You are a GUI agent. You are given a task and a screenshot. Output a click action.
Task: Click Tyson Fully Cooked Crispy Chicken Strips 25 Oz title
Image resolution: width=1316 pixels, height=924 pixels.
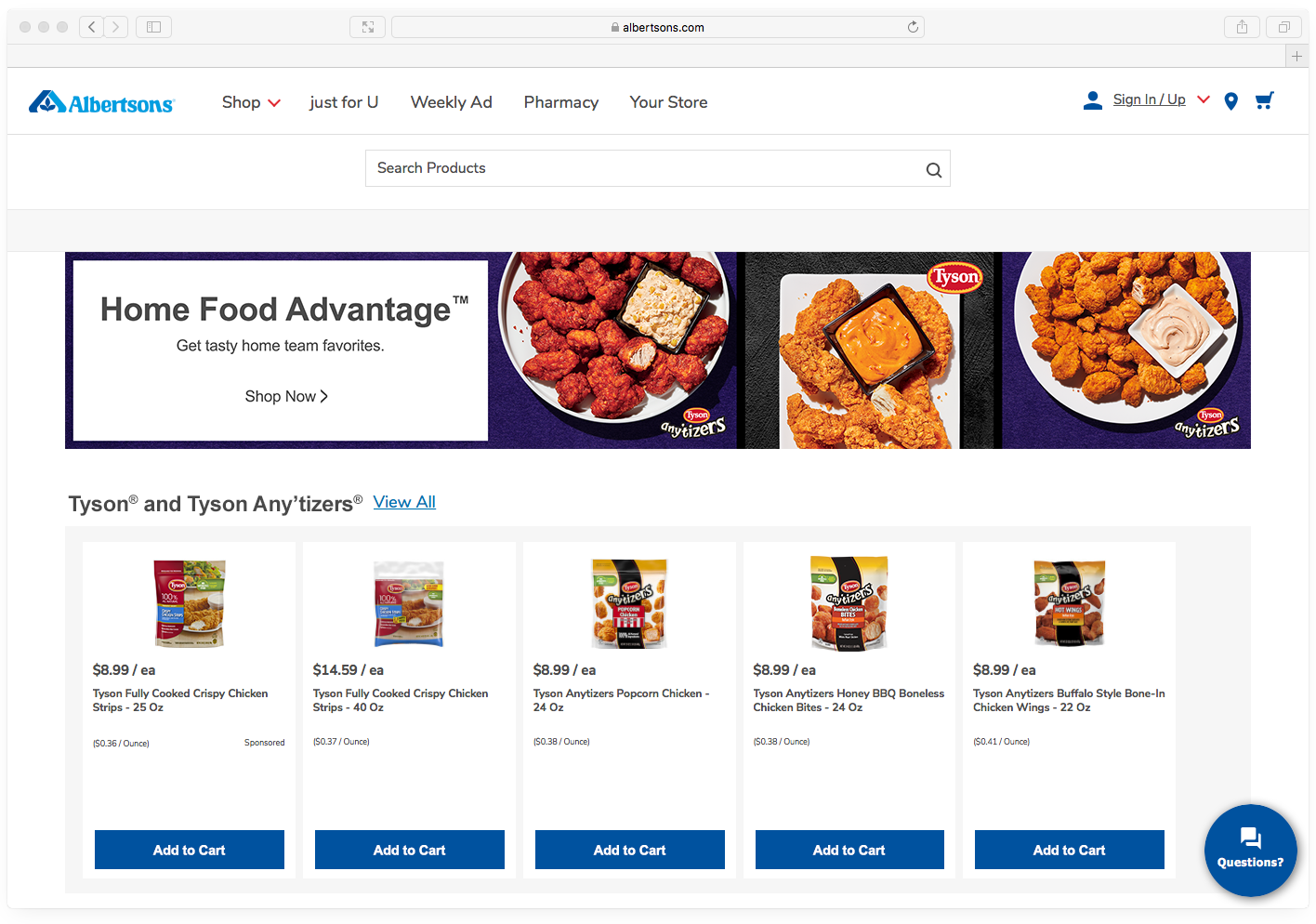point(180,700)
